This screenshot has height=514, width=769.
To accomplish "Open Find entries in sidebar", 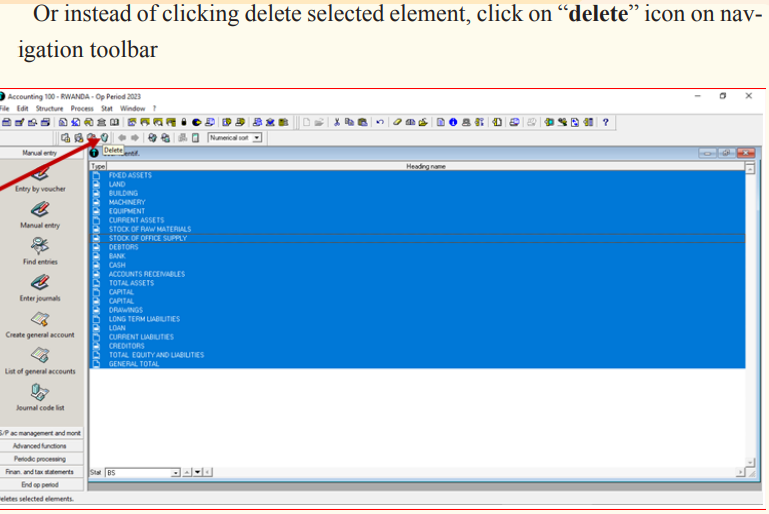I will point(40,252).
